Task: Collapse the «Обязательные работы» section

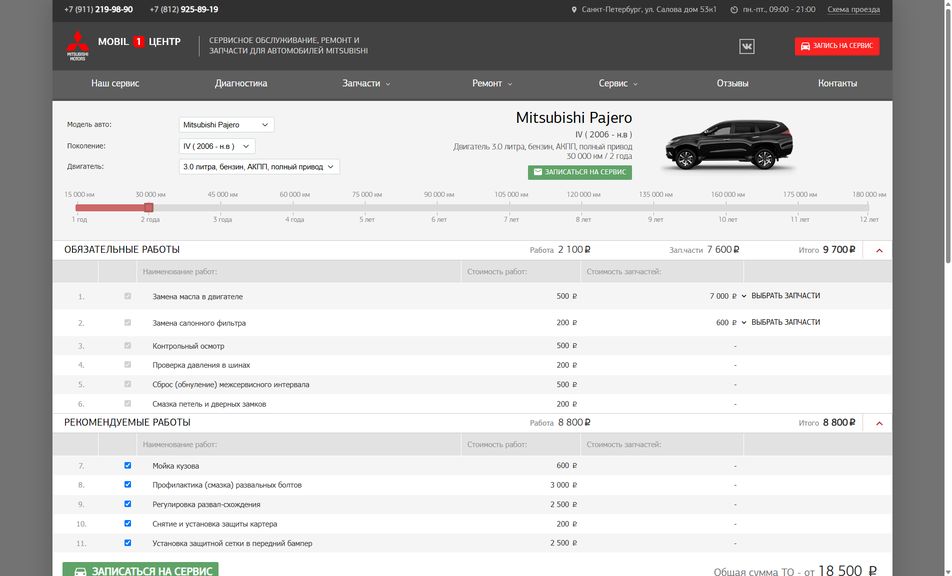Action: [879, 250]
